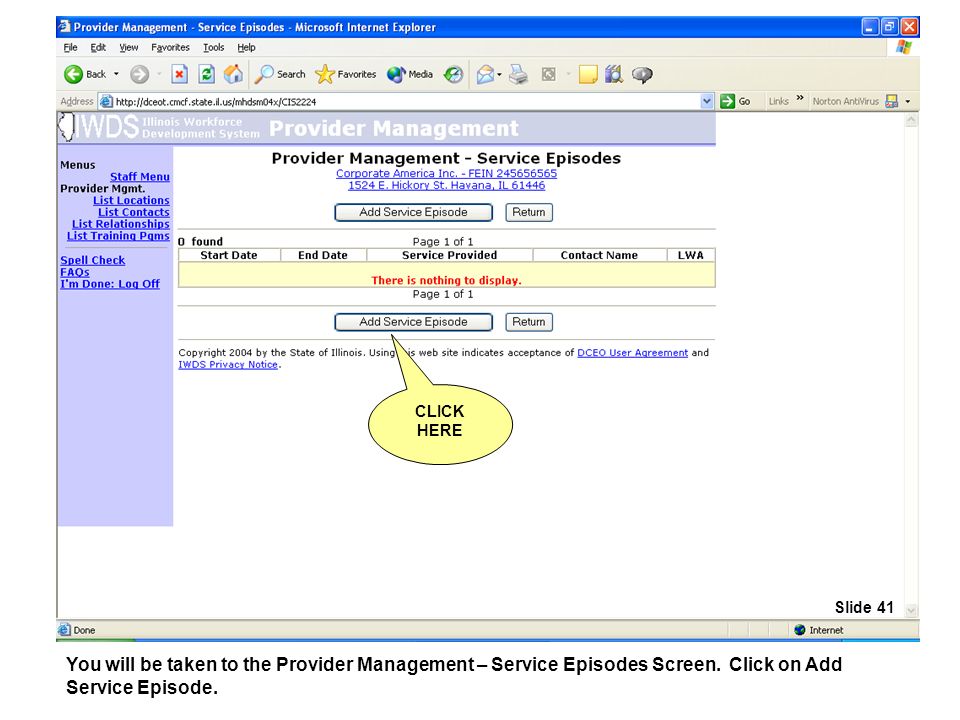Click the Forward arrow icon in the toolbar
The height and width of the screenshot is (720, 960).
point(140,75)
